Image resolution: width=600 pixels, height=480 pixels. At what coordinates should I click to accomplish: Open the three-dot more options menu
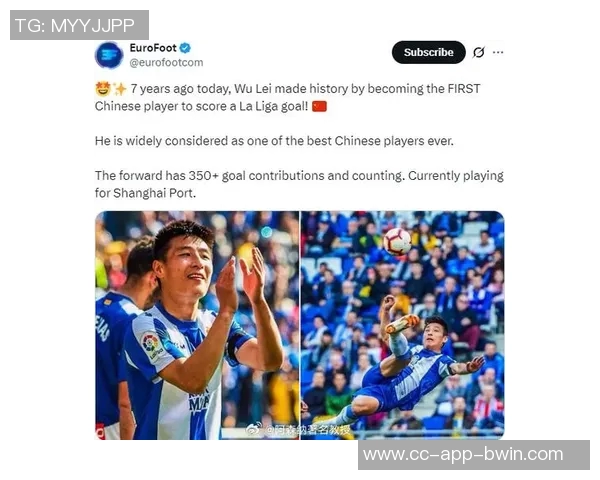[x=498, y=52]
